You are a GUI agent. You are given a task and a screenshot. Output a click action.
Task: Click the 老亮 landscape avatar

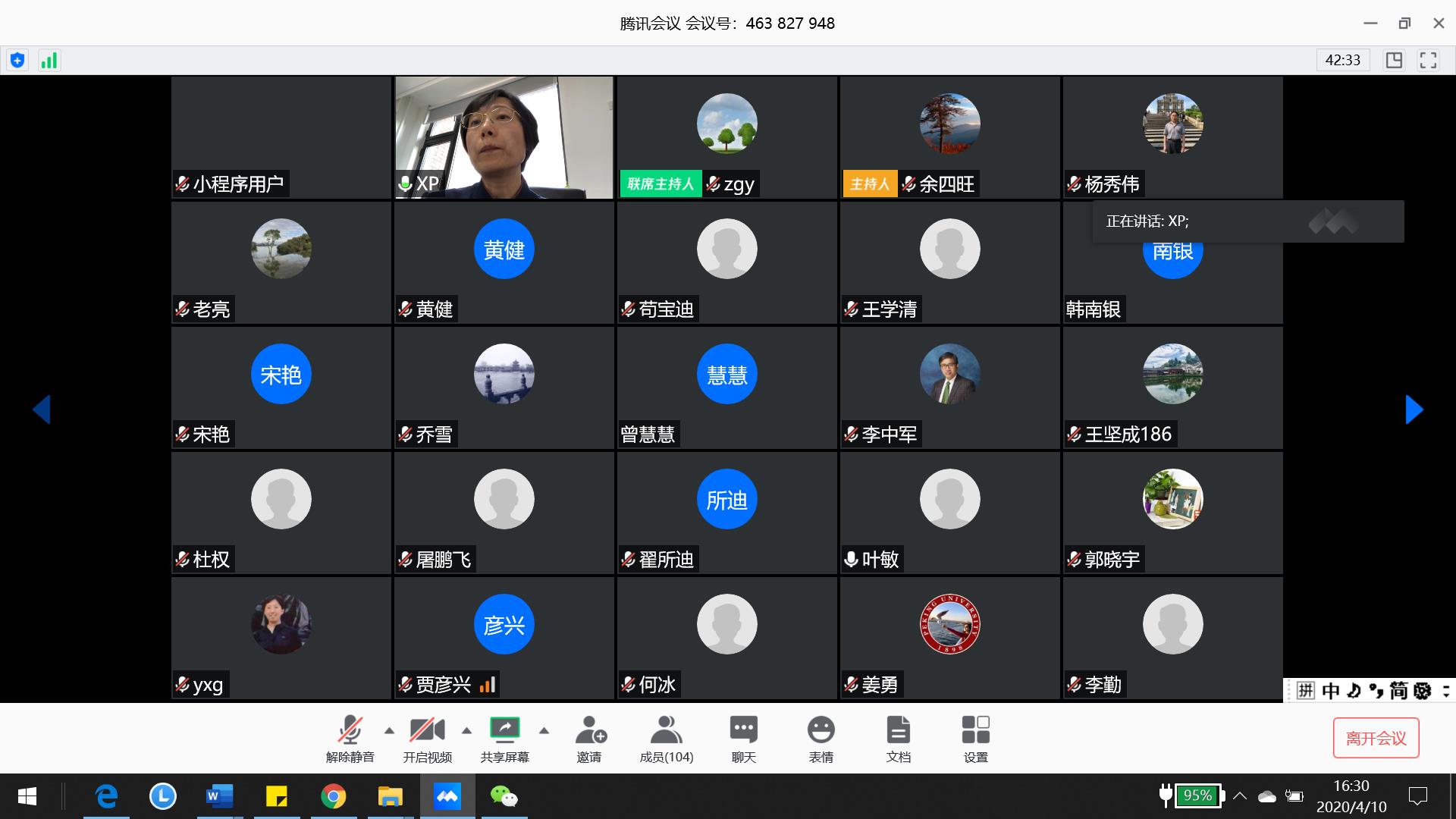281,249
